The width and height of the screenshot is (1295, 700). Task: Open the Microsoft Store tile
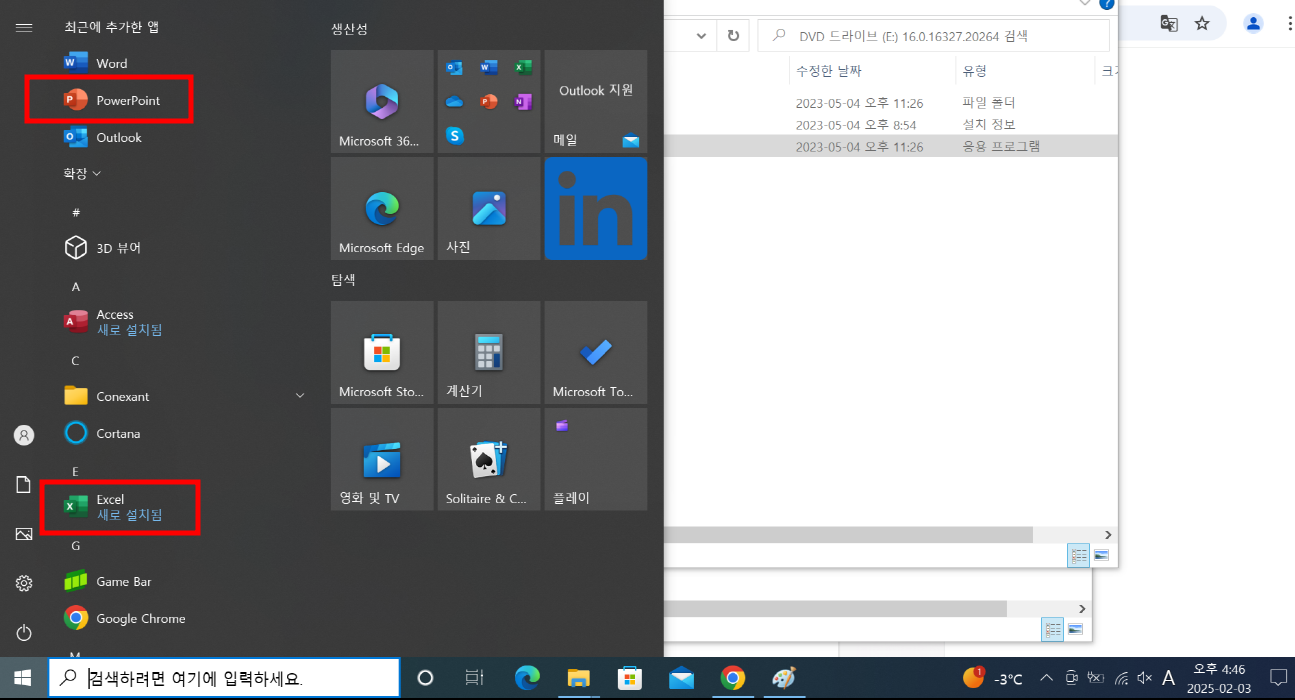point(382,352)
